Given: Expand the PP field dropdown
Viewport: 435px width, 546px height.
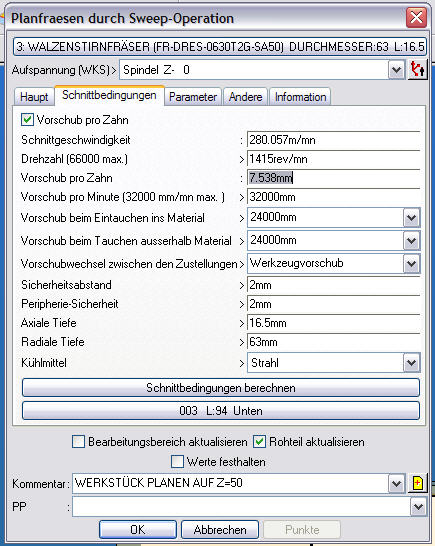Looking at the screenshot, I should [x=418, y=507].
